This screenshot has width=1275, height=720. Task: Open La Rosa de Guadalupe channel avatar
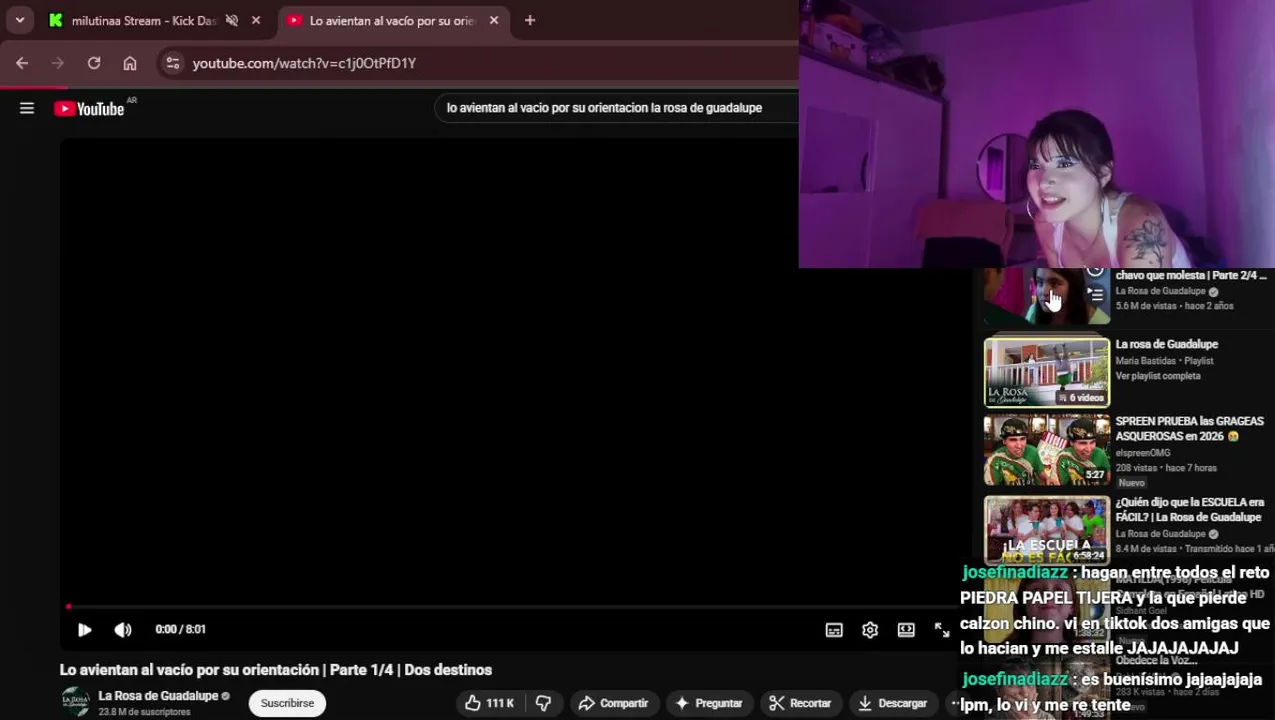pyautogui.click(x=75, y=703)
